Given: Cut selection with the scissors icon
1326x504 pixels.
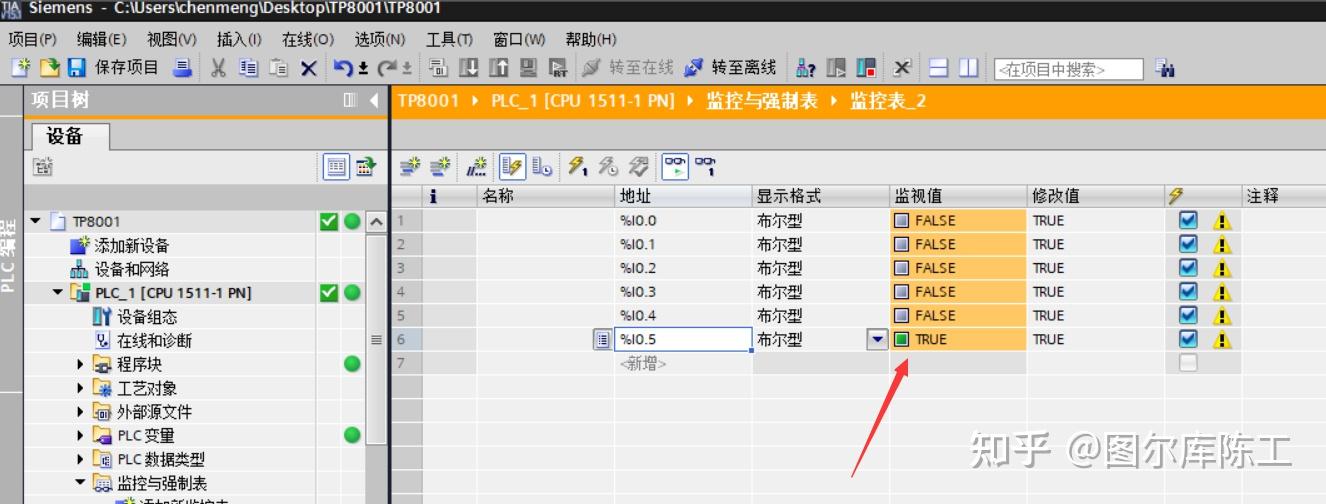Looking at the screenshot, I should point(217,68).
